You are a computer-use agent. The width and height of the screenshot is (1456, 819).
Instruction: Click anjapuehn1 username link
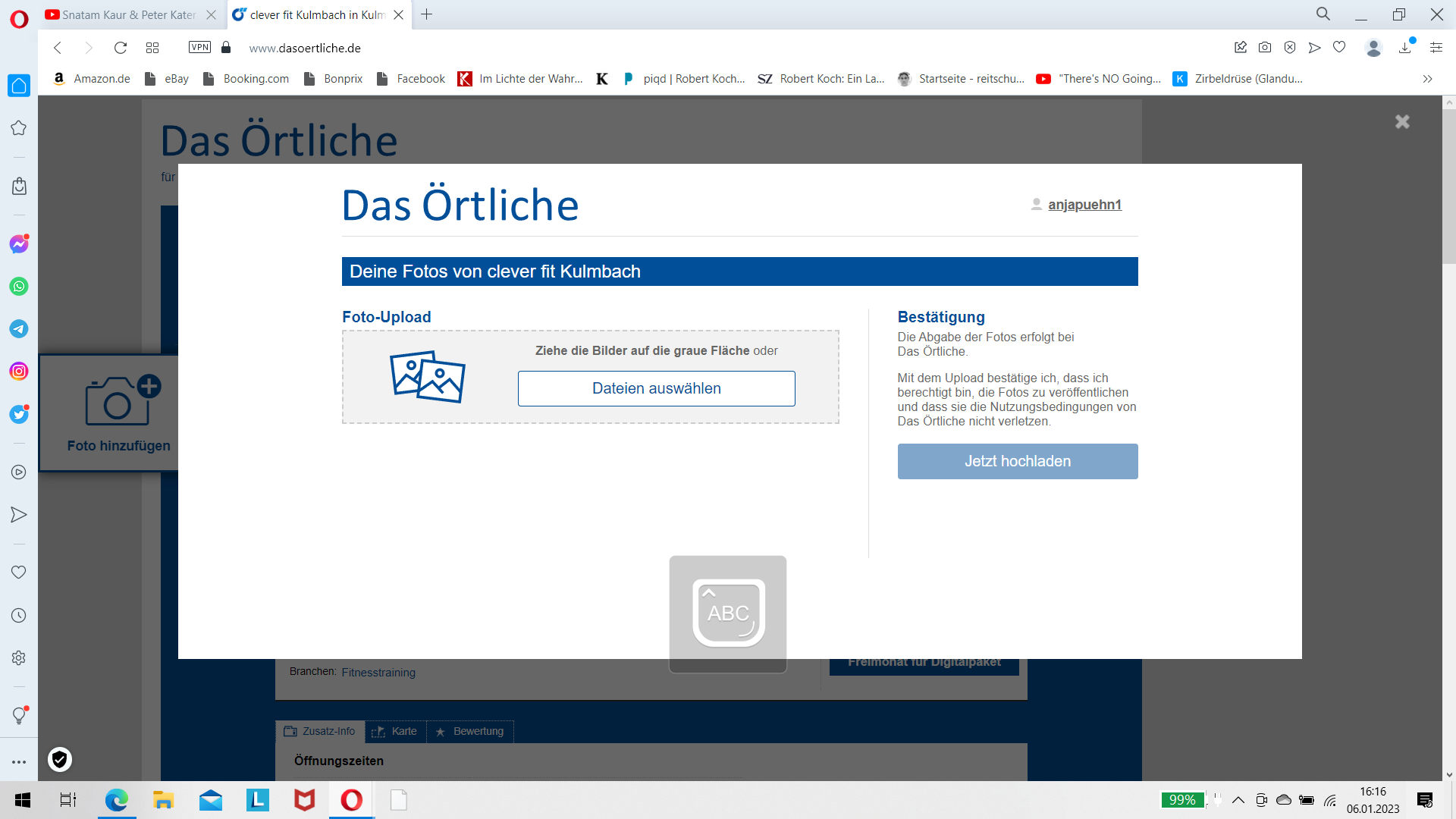click(x=1084, y=205)
